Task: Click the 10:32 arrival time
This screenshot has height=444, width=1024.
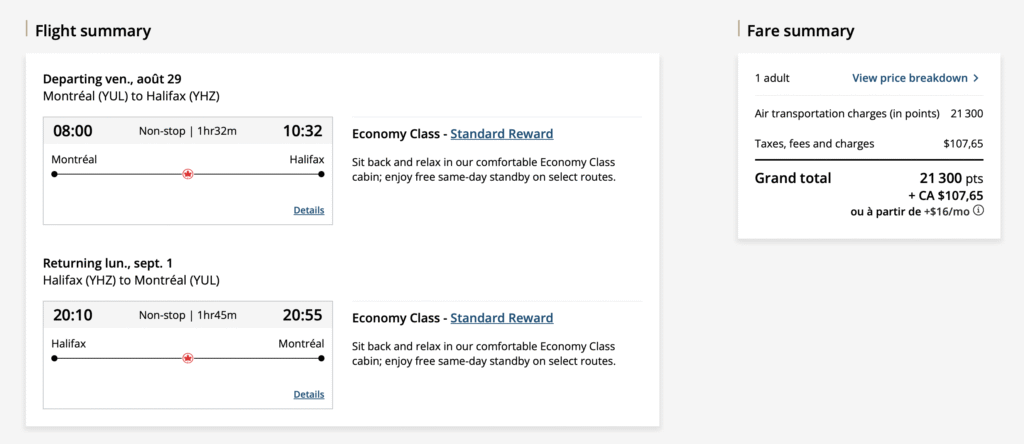Action: click(x=302, y=131)
